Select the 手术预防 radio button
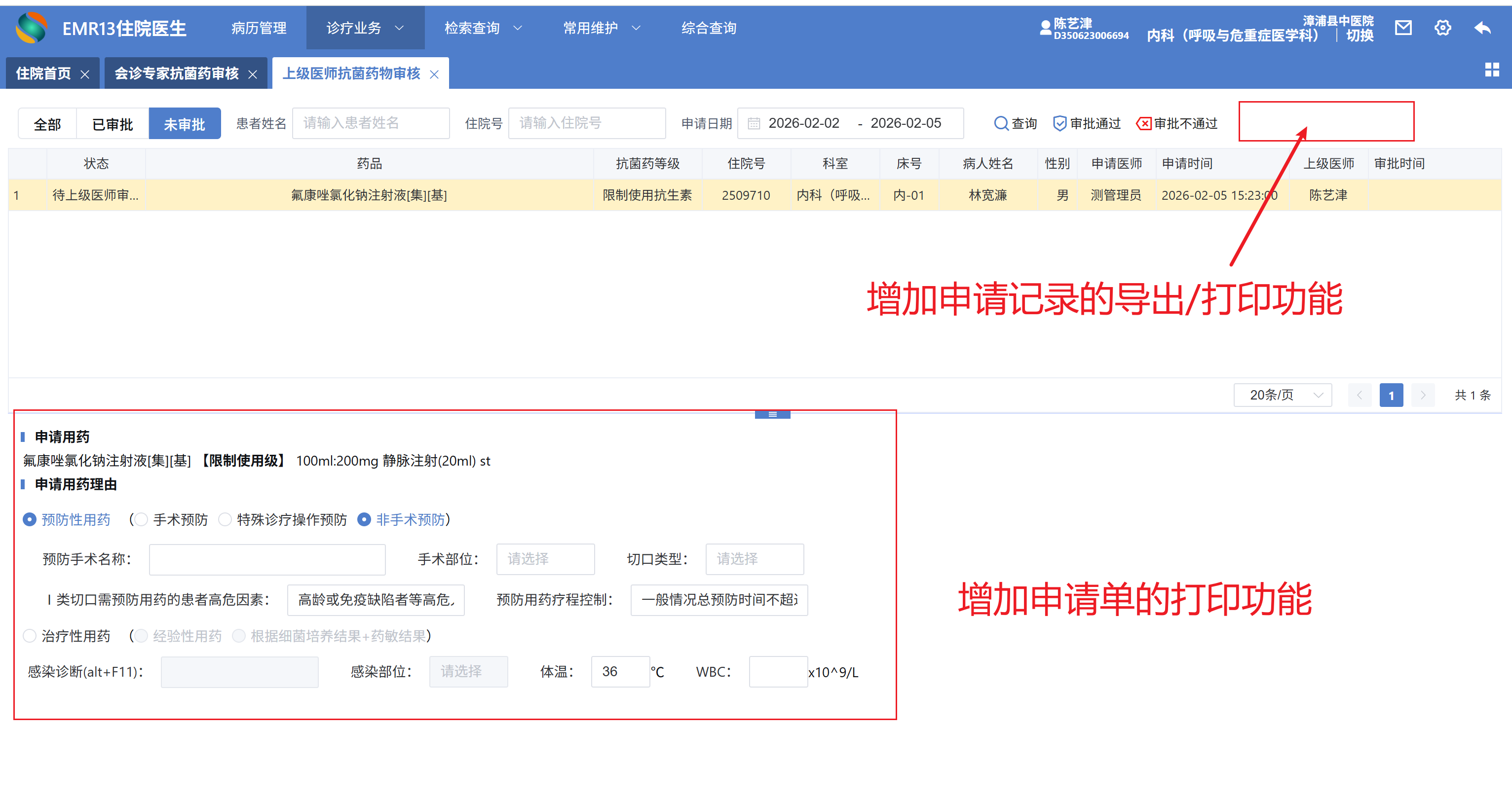This screenshot has width=1512, height=800. pyautogui.click(x=141, y=520)
